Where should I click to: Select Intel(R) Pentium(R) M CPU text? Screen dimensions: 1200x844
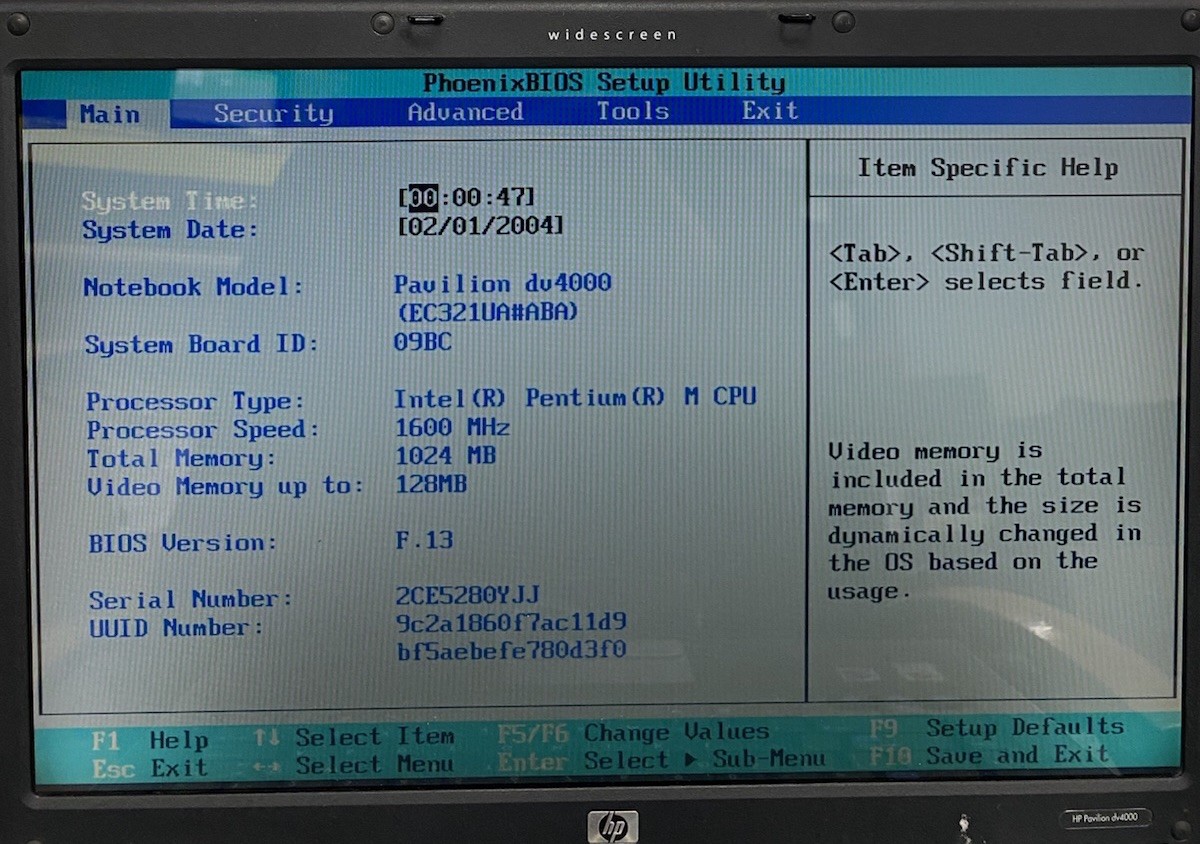(575, 397)
